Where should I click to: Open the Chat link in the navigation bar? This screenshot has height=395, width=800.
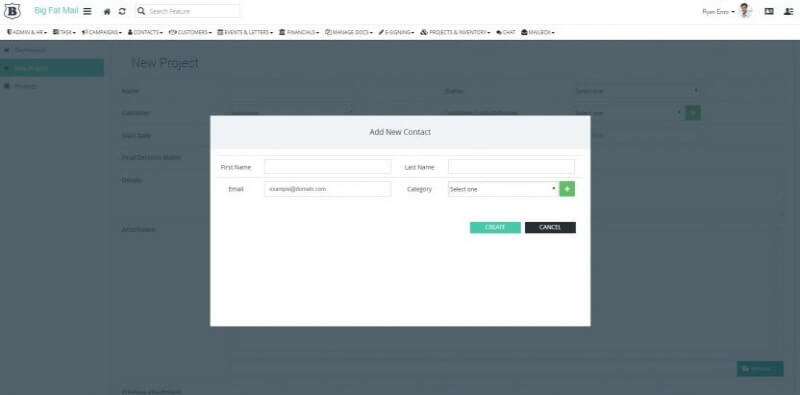pyautogui.click(x=506, y=32)
